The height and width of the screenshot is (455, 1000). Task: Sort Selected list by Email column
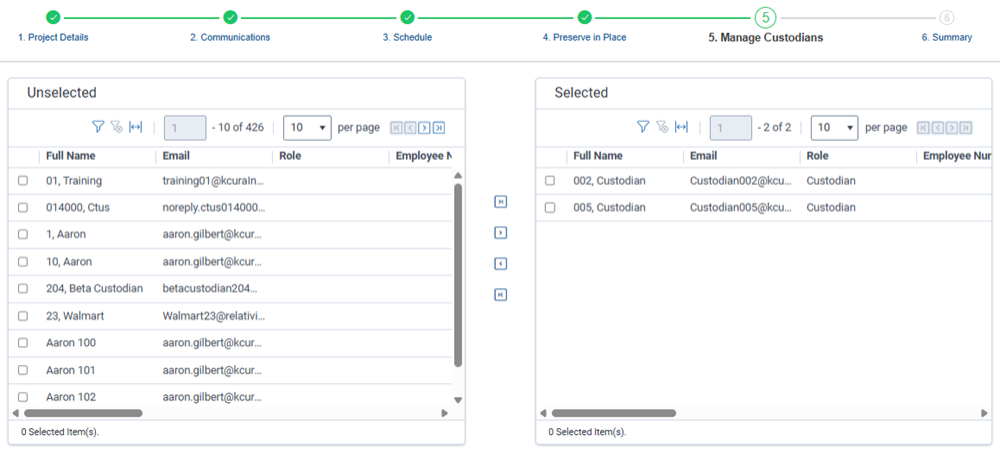pyautogui.click(x=703, y=156)
